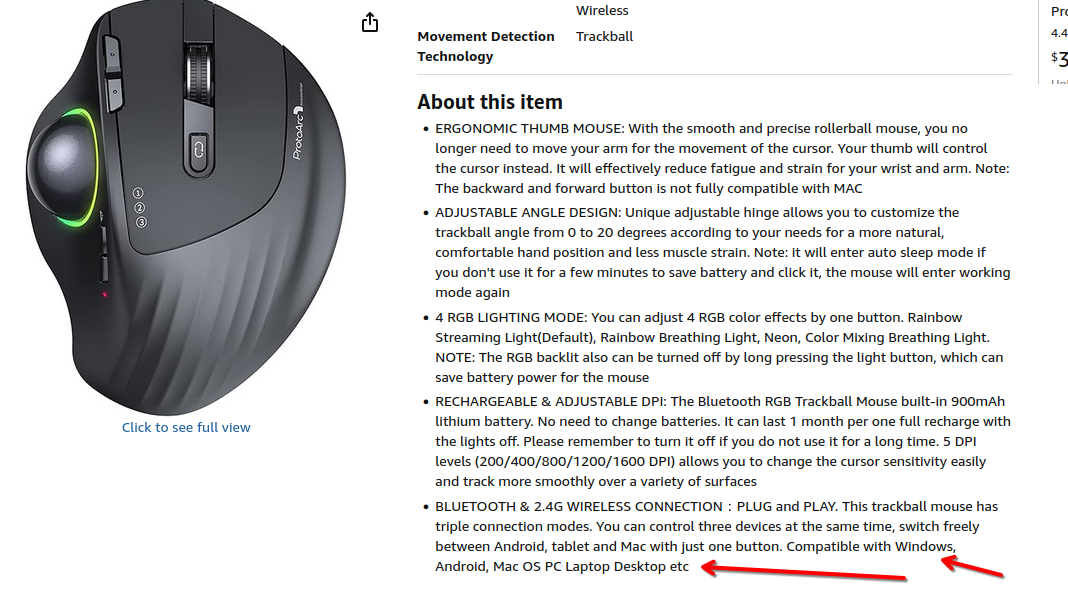Click the 'About this item' heading

[x=489, y=101]
